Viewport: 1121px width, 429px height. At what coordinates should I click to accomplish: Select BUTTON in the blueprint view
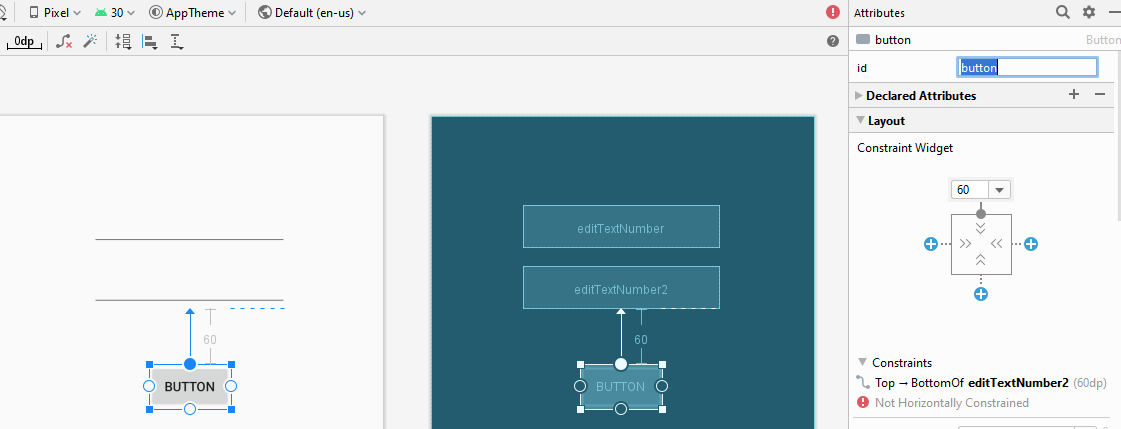tap(621, 387)
